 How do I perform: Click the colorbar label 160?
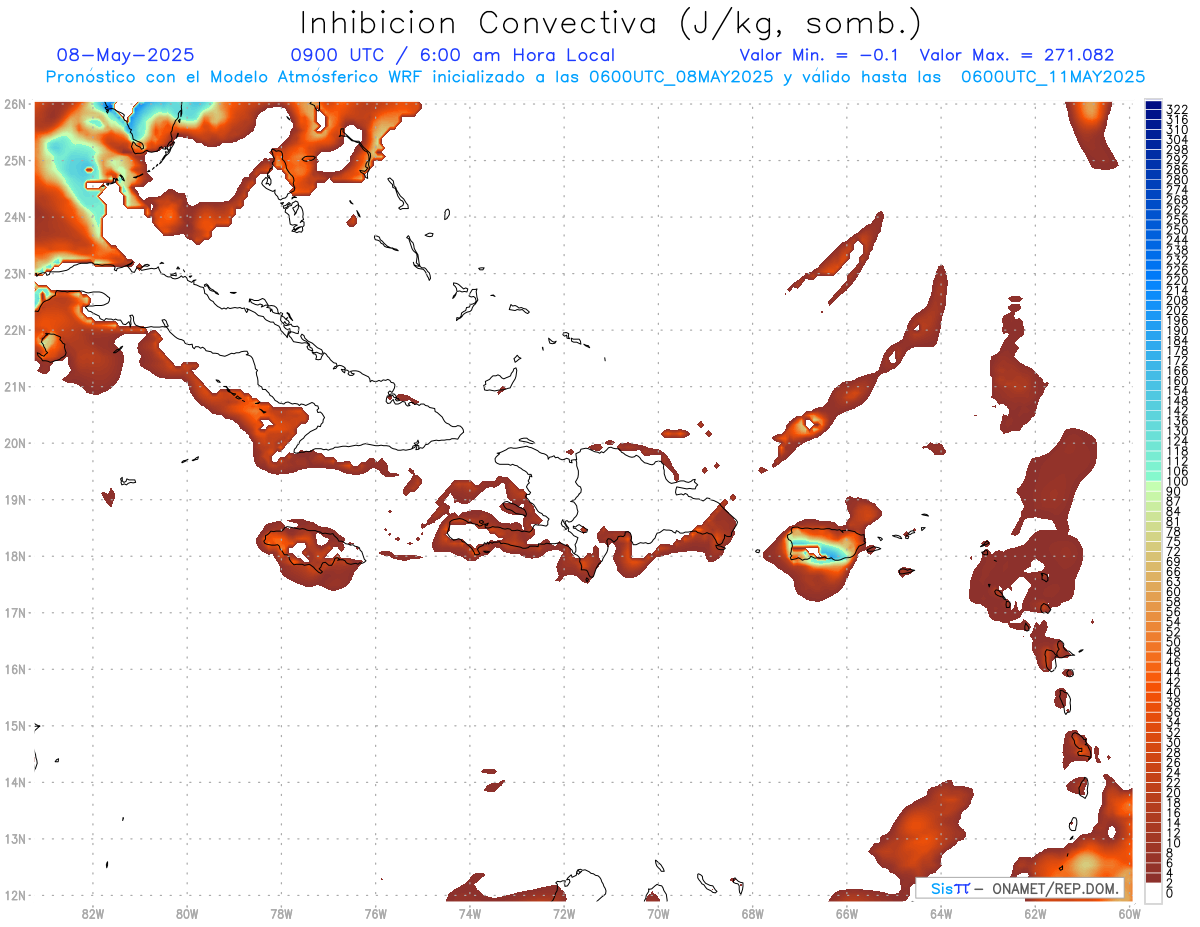pos(1177,381)
